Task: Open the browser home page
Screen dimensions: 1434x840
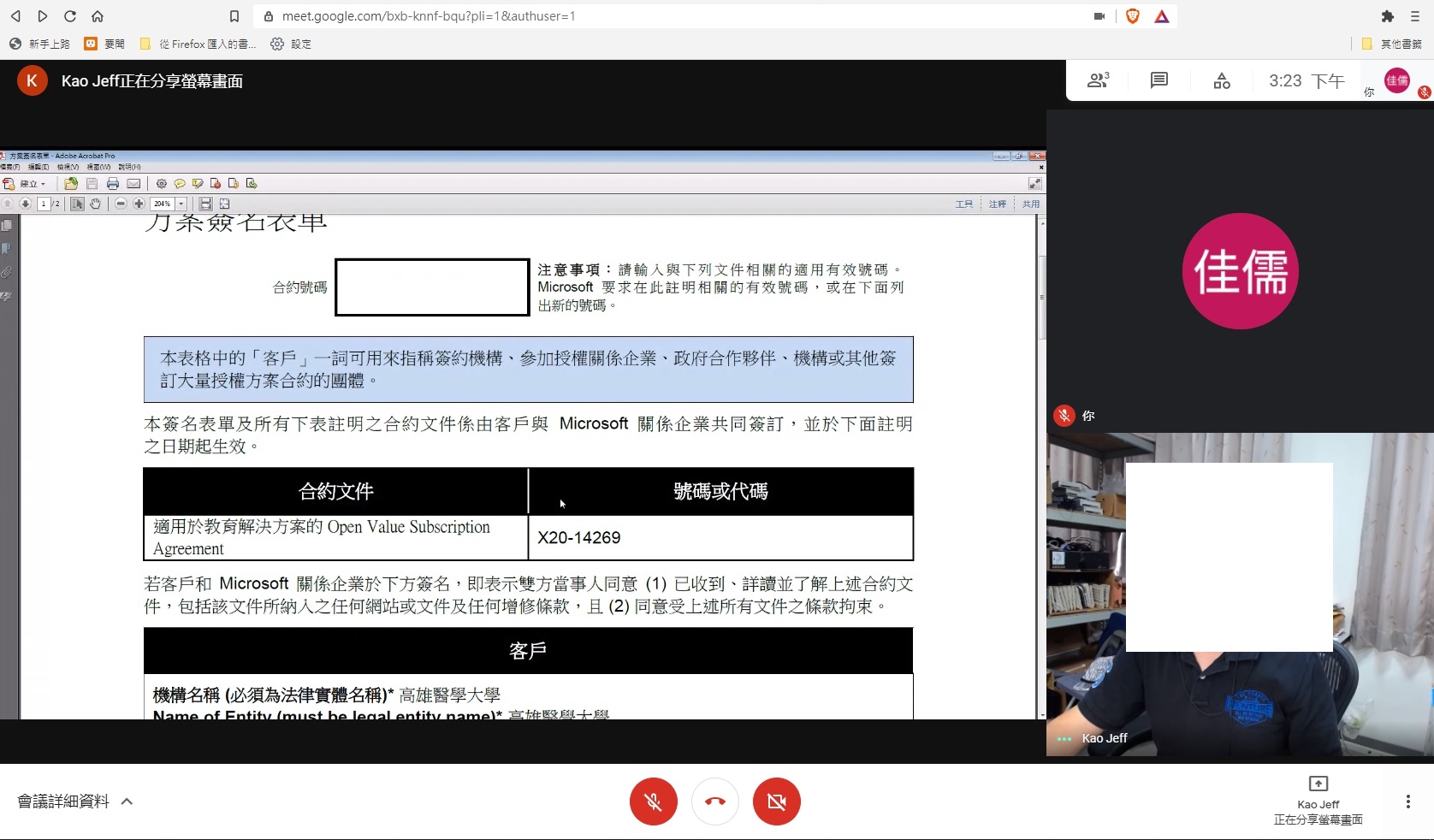Action: click(x=98, y=16)
